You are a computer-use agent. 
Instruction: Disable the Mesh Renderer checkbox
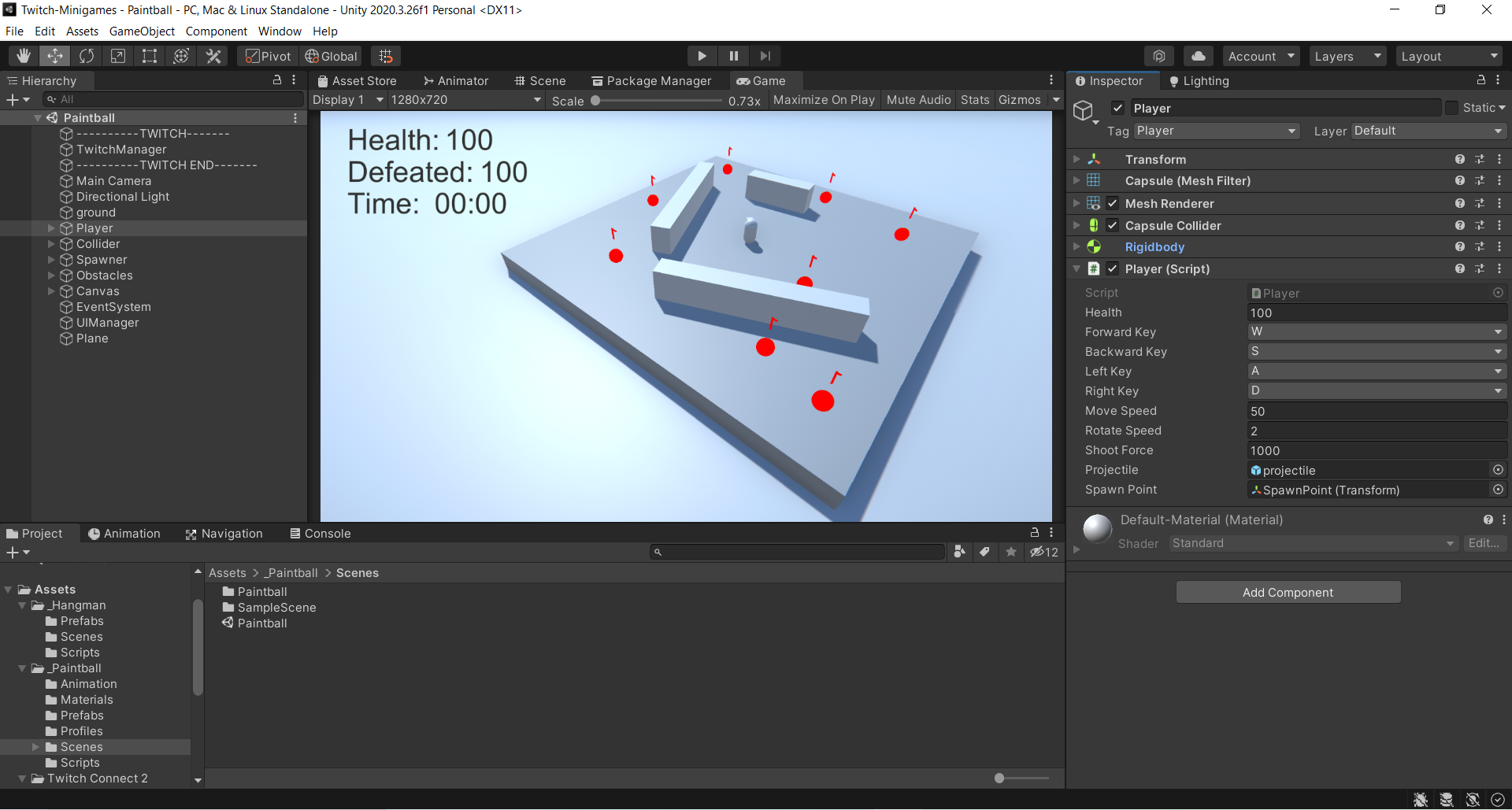pos(1112,203)
